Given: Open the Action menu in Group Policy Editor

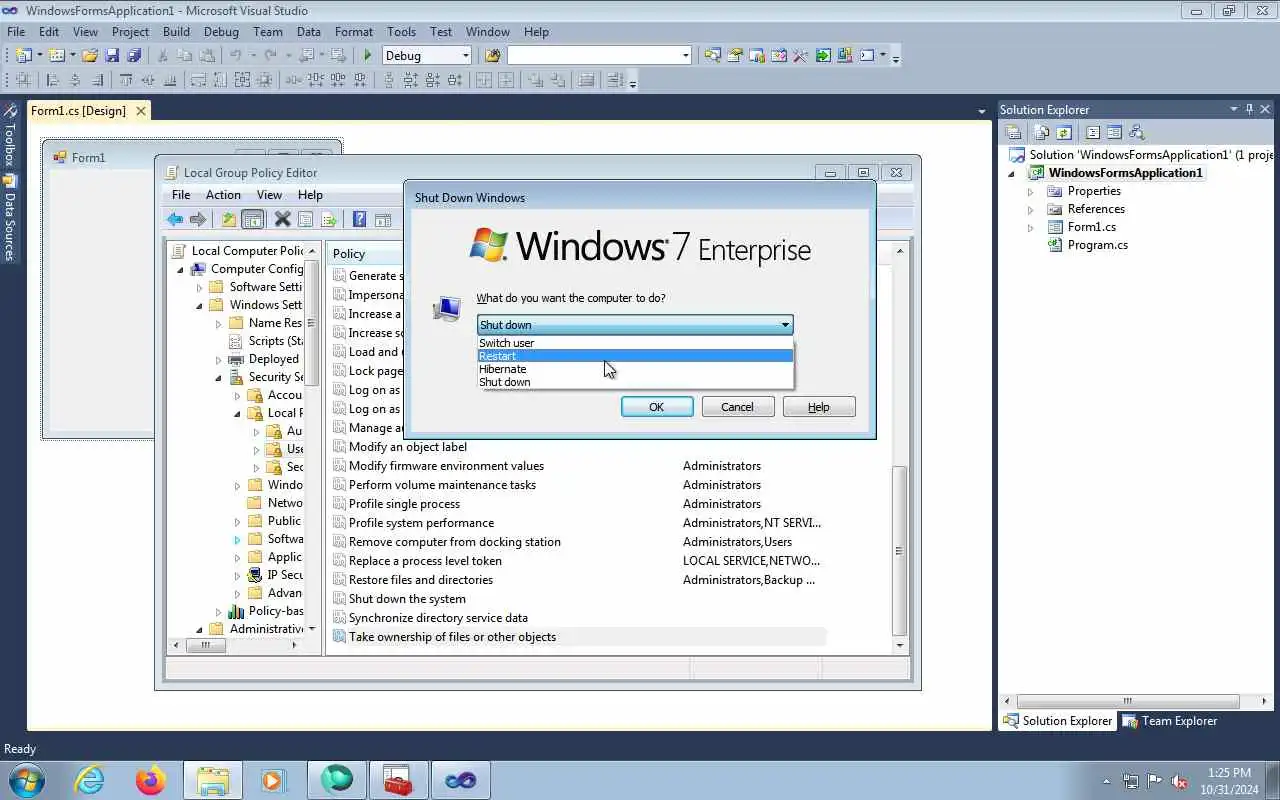Looking at the screenshot, I should click(223, 195).
